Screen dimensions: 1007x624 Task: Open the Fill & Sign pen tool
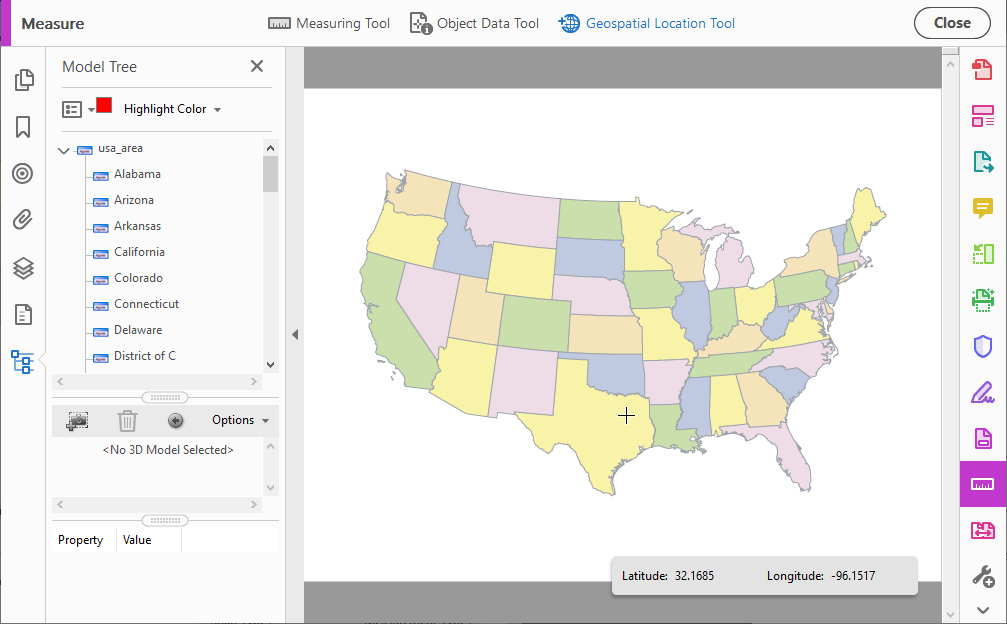(x=983, y=392)
